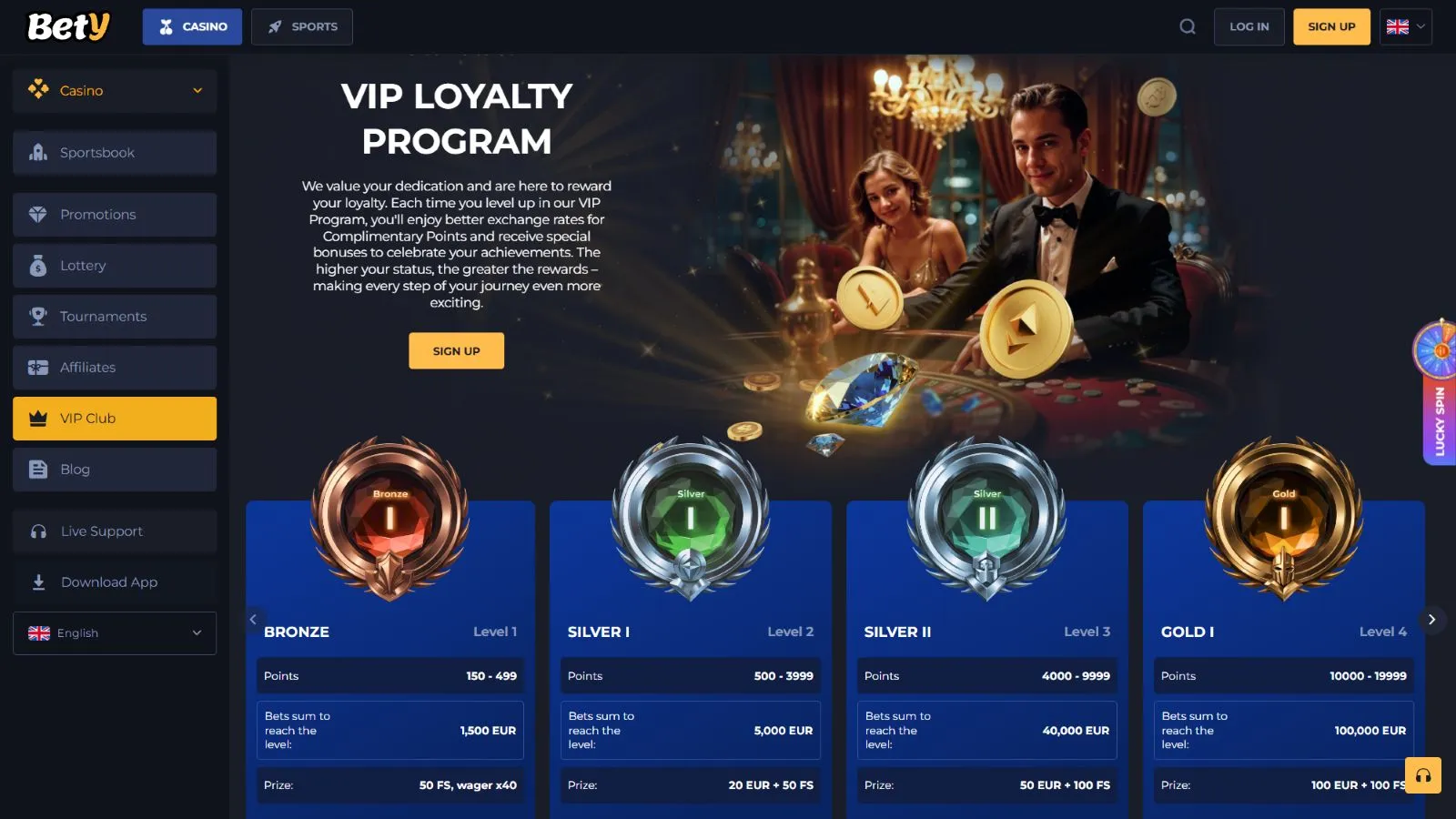1456x819 pixels.
Task: Show next VIP levels with right arrow
Action: tap(1431, 620)
